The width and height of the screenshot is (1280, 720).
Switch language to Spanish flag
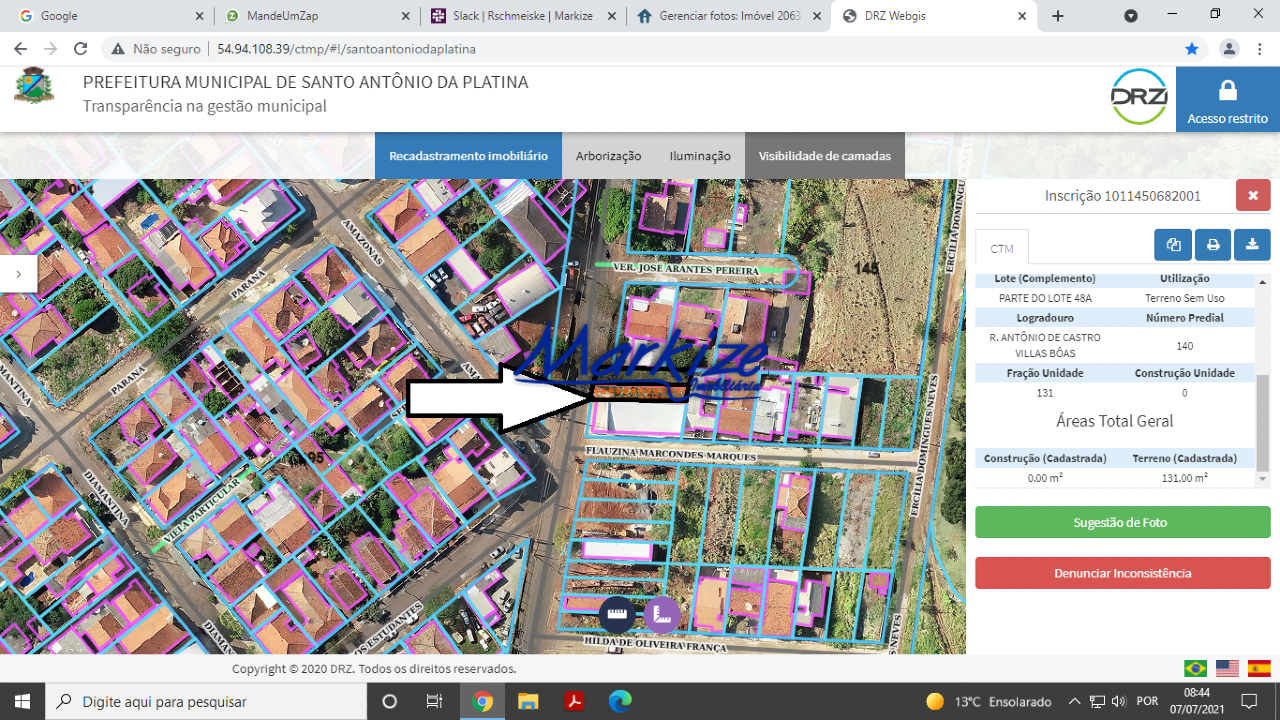pyautogui.click(x=1259, y=669)
